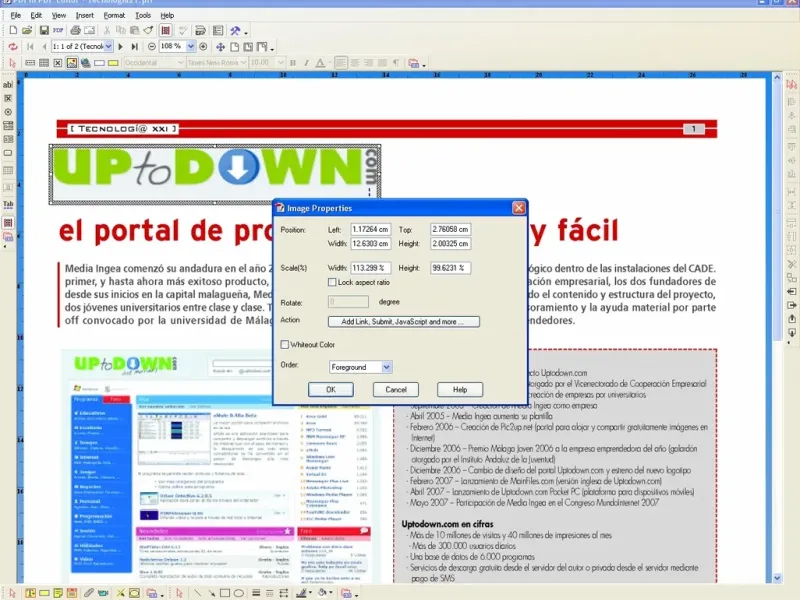Open a file using folder icon
This screenshot has width=800, height=600.
pyautogui.click(x=27, y=31)
